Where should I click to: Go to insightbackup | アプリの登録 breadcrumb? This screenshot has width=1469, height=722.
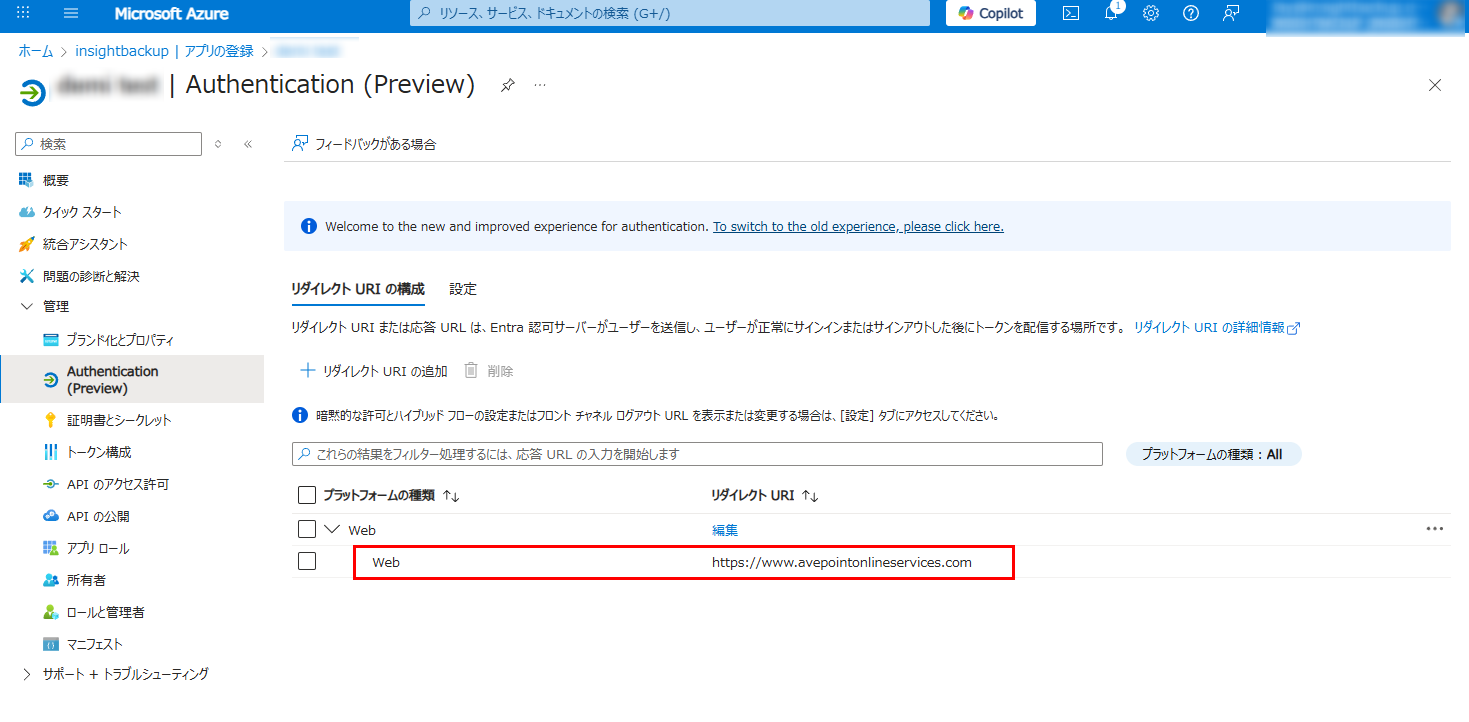point(164,51)
